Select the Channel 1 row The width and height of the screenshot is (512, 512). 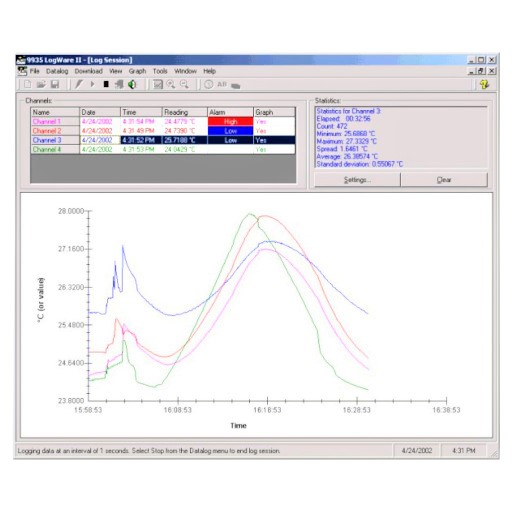(x=163, y=121)
